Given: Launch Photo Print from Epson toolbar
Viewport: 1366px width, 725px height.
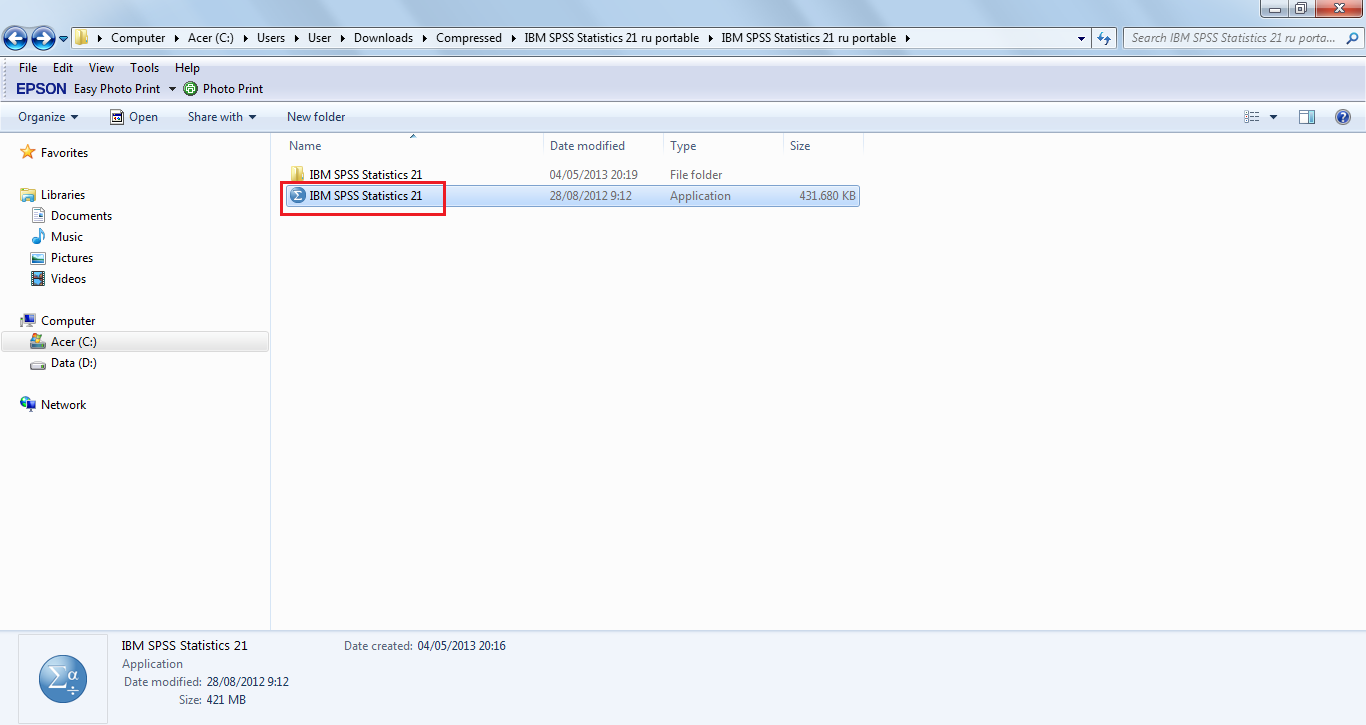Looking at the screenshot, I should [224, 89].
